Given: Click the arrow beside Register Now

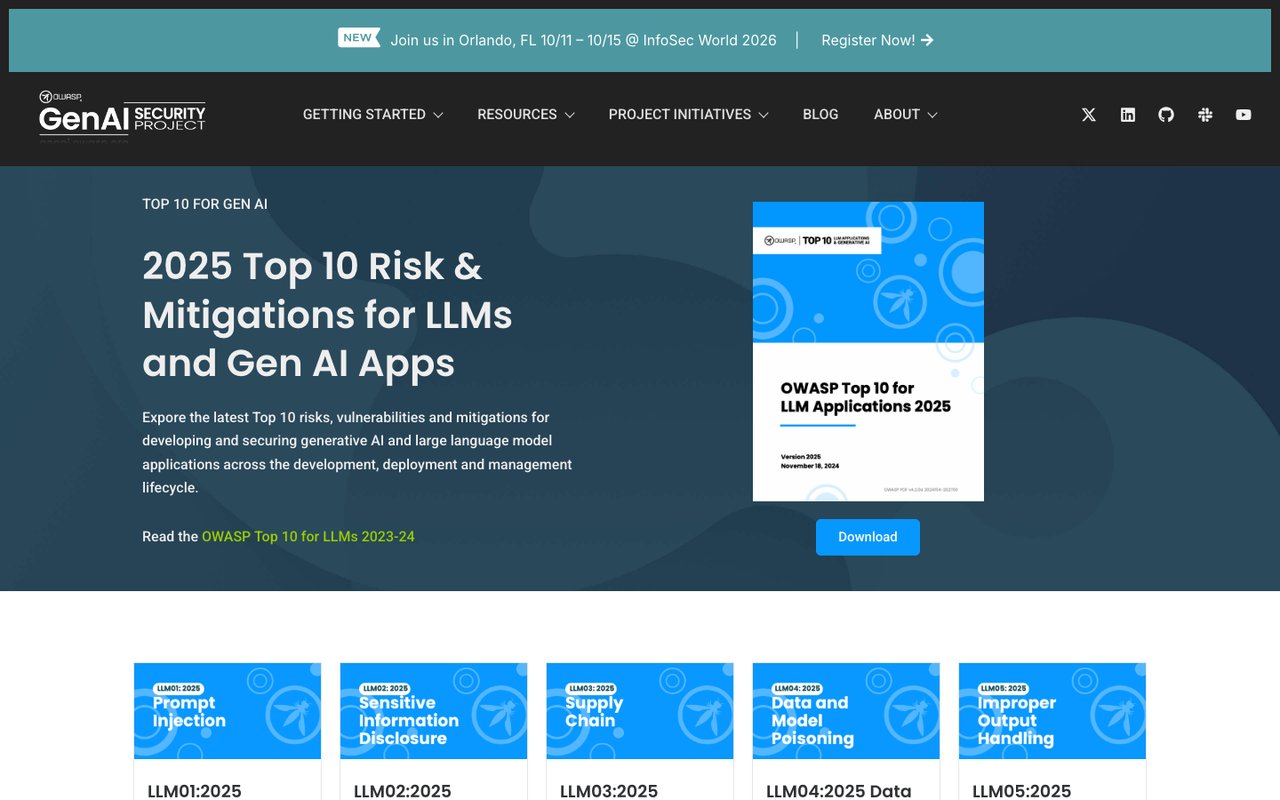Looking at the screenshot, I should [x=927, y=40].
